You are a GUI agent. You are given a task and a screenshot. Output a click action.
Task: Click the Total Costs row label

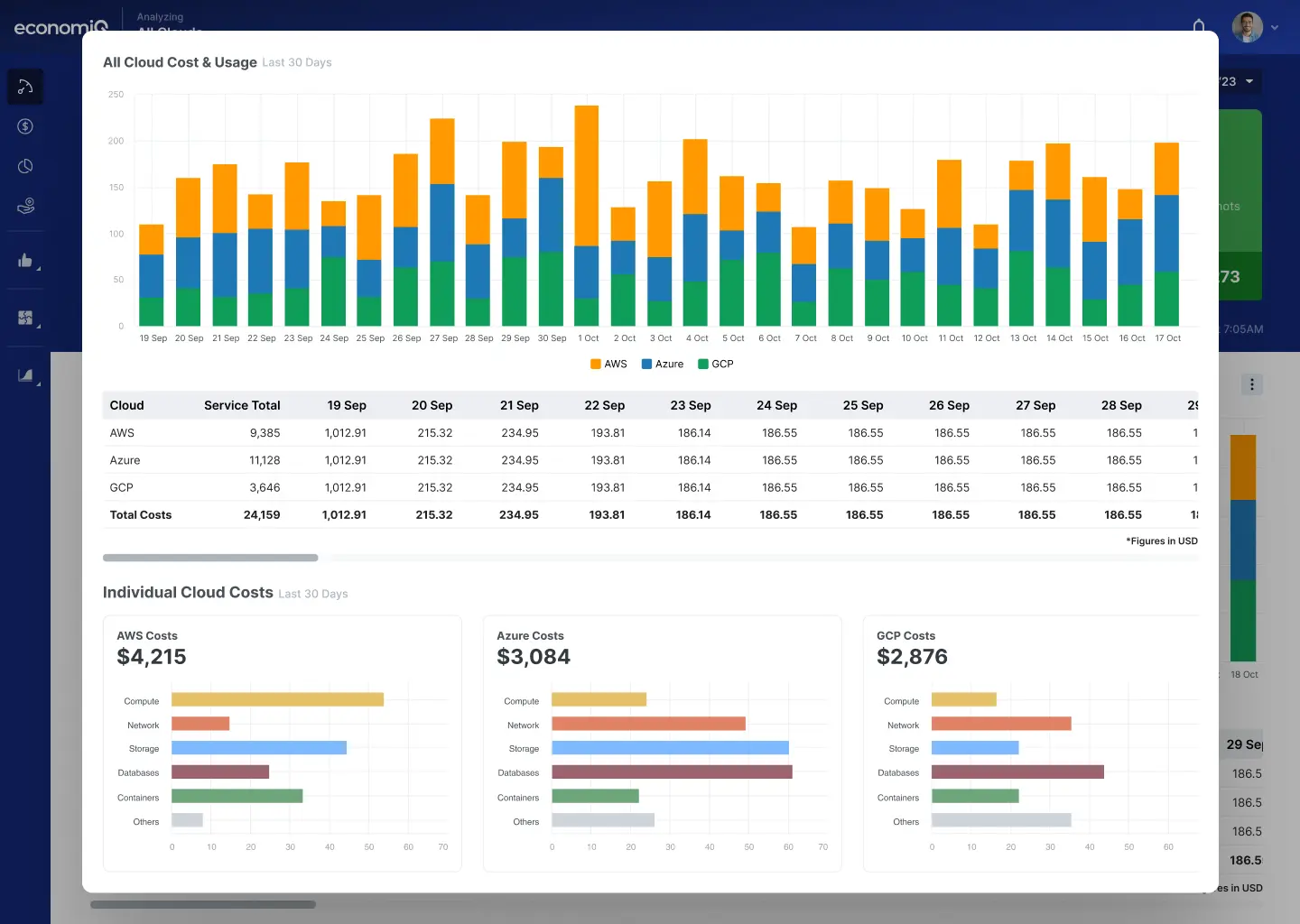[141, 515]
